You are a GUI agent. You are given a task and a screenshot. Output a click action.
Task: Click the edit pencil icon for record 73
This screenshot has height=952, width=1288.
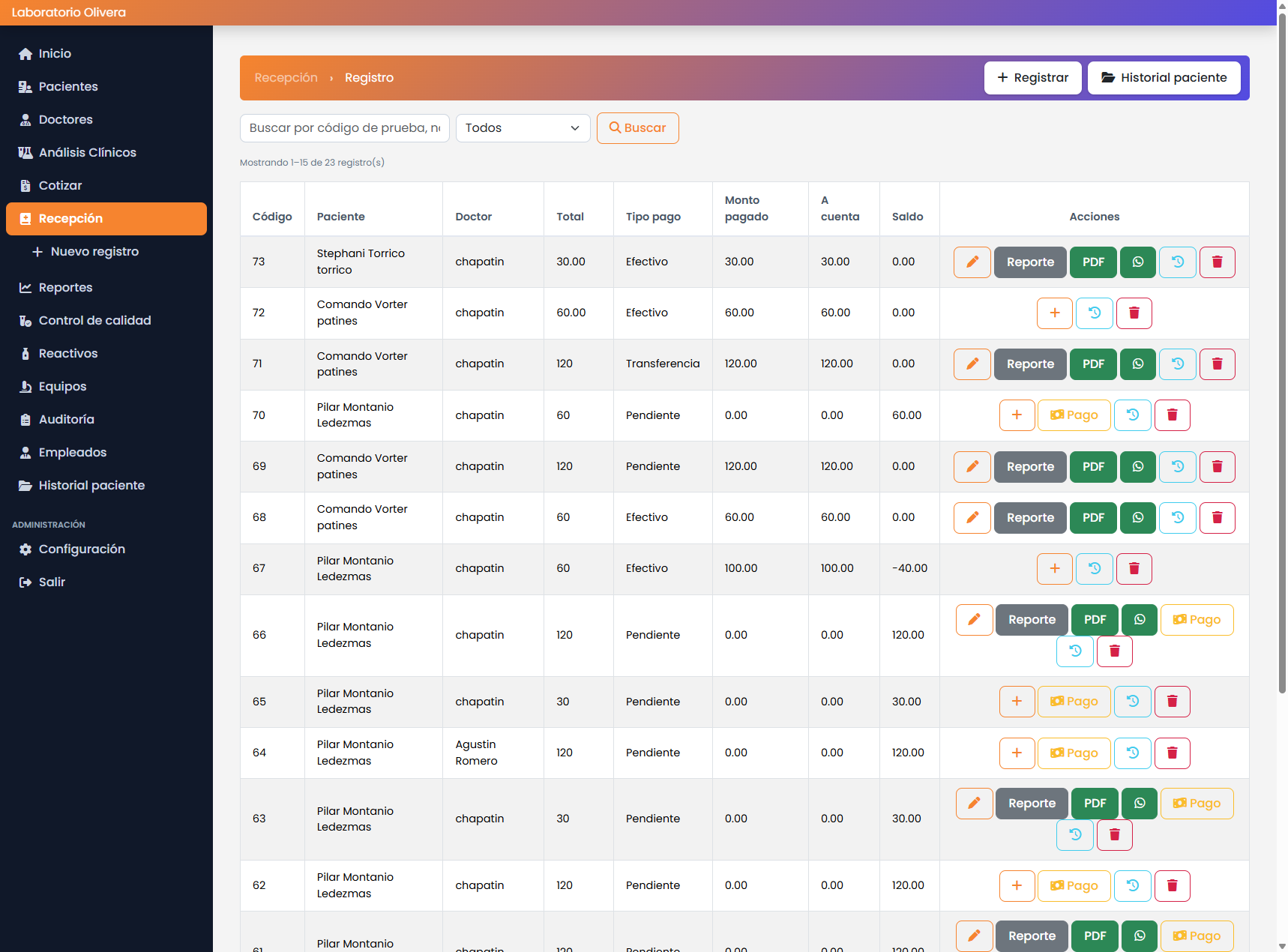click(972, 262)
